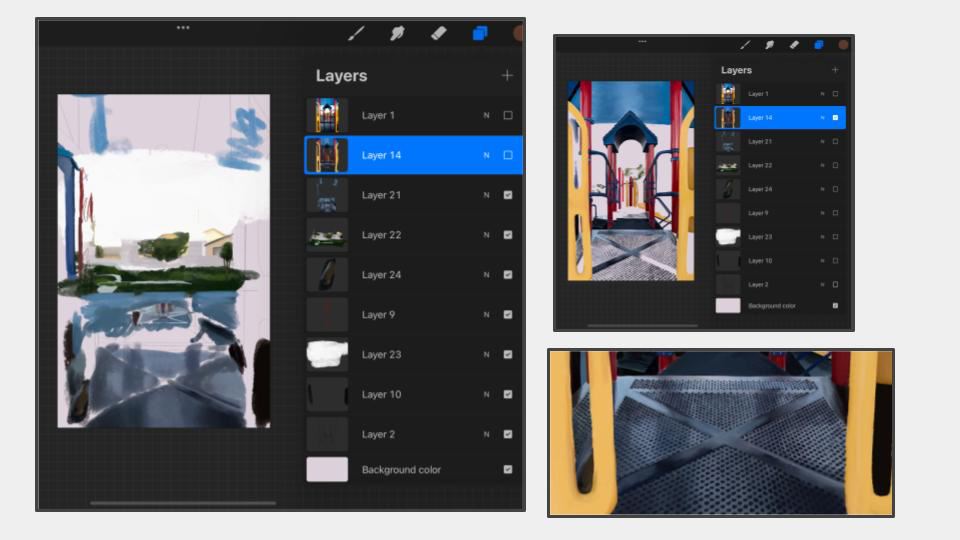Disable Background color visibility in the larger panel
960x540 pixels.
508,469
